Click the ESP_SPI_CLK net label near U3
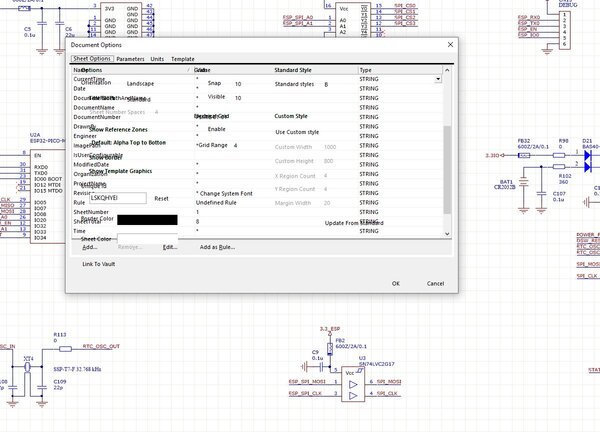Viewport: 600px width, 432px height. [x=305, y=393]
